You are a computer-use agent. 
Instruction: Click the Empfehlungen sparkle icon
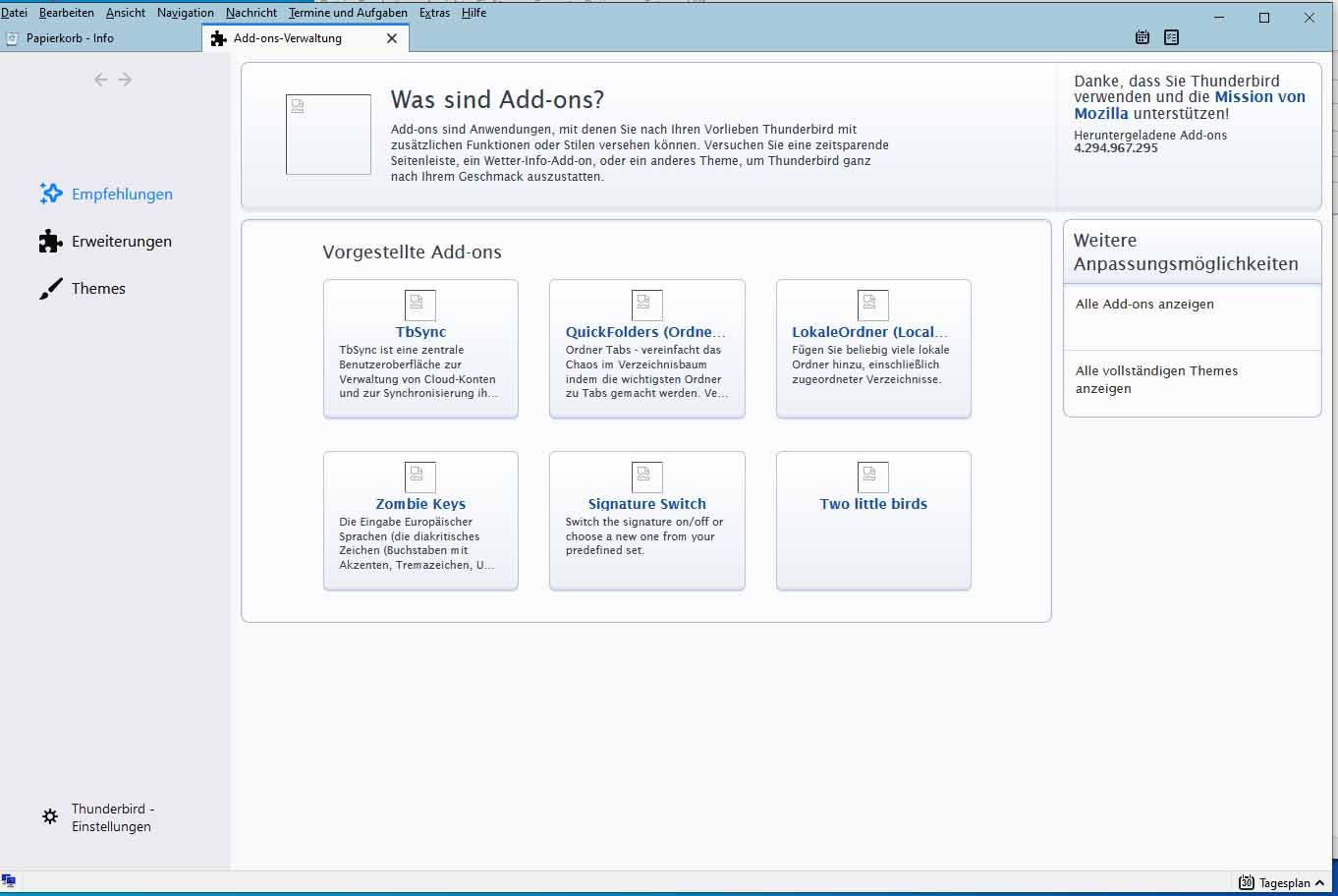[x=51, y=194]
